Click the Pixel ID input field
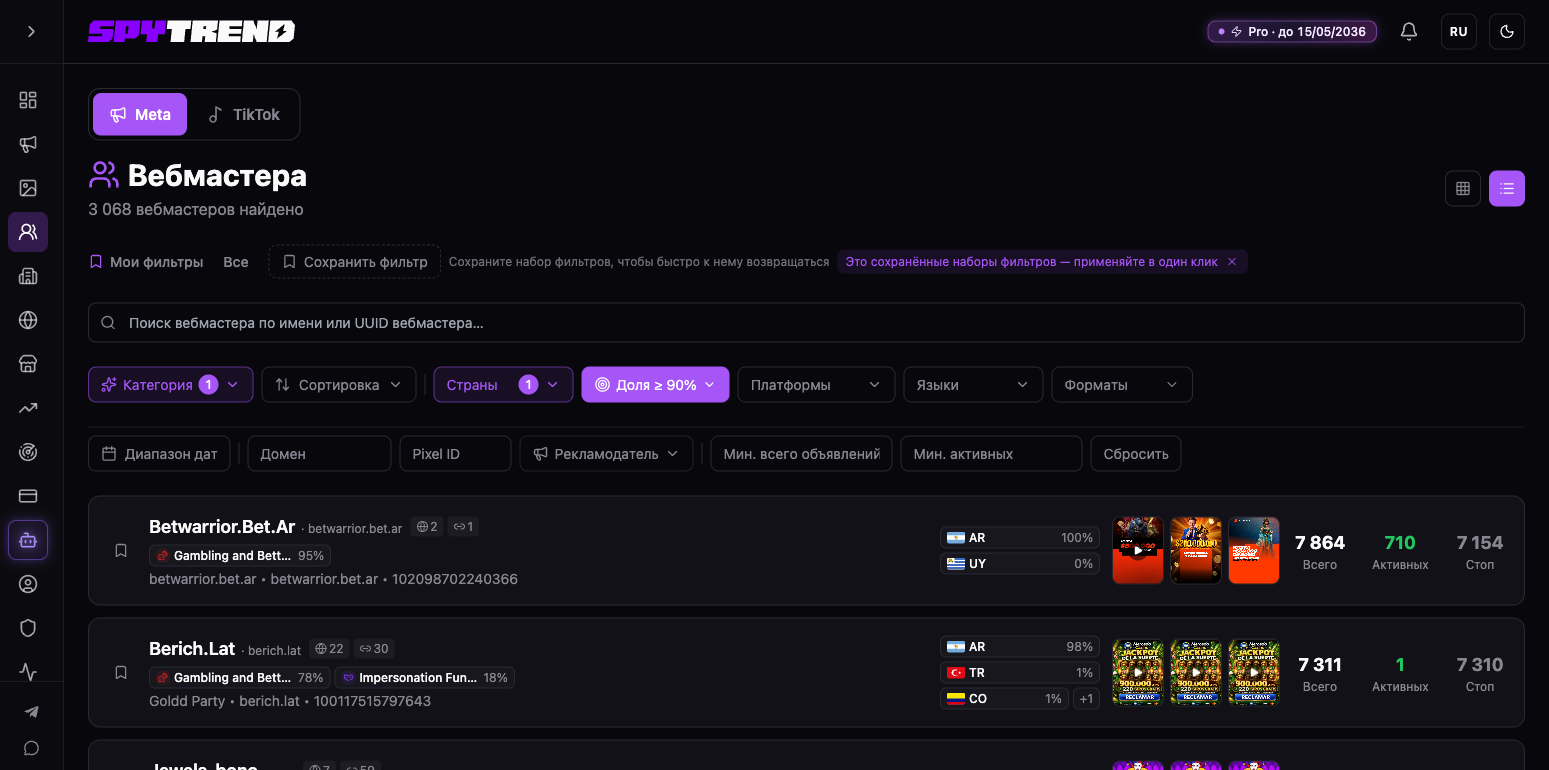The height and width of the screenshot is (770, 1549). pos(455,454)
